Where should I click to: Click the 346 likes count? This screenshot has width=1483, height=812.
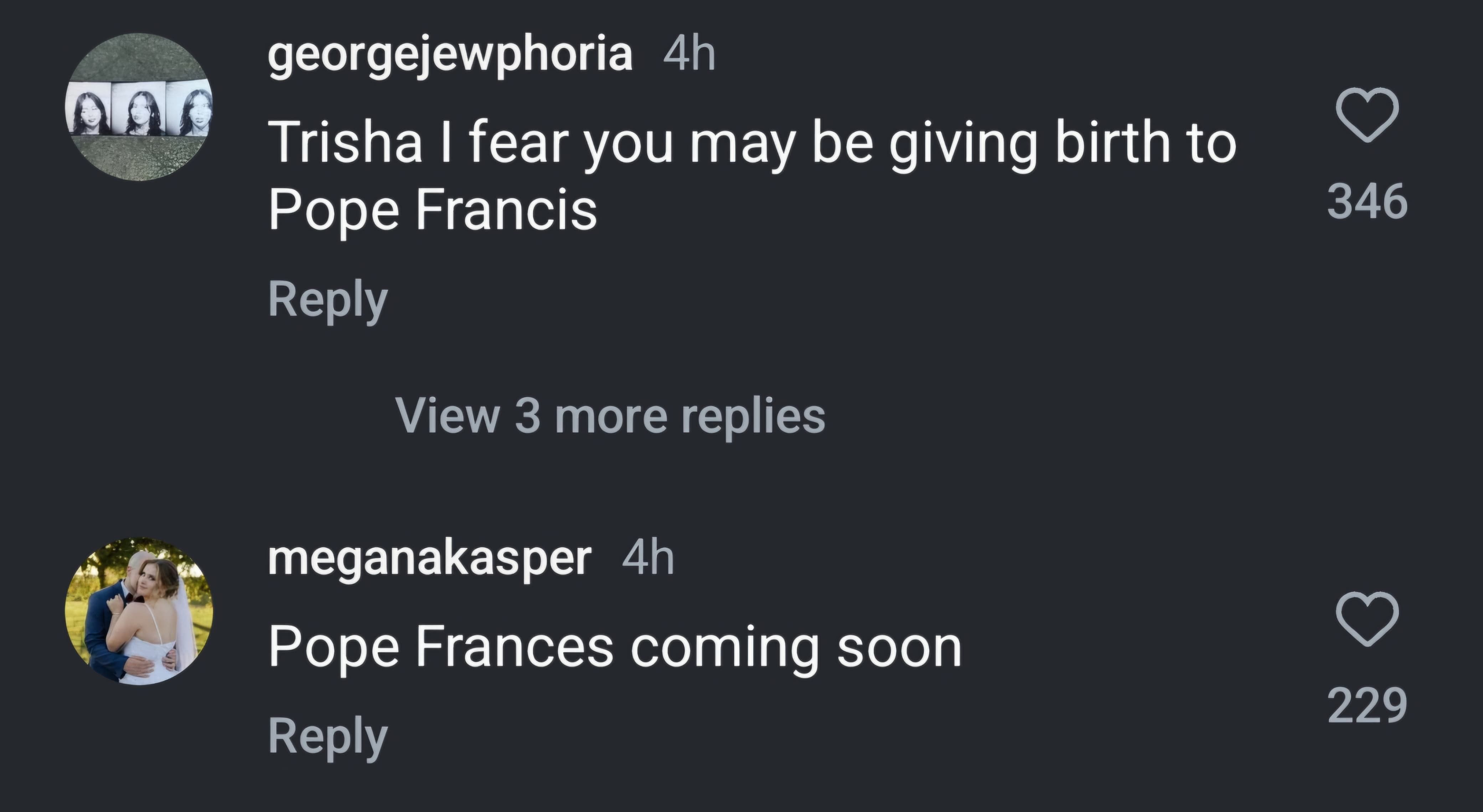[1367, 201]
